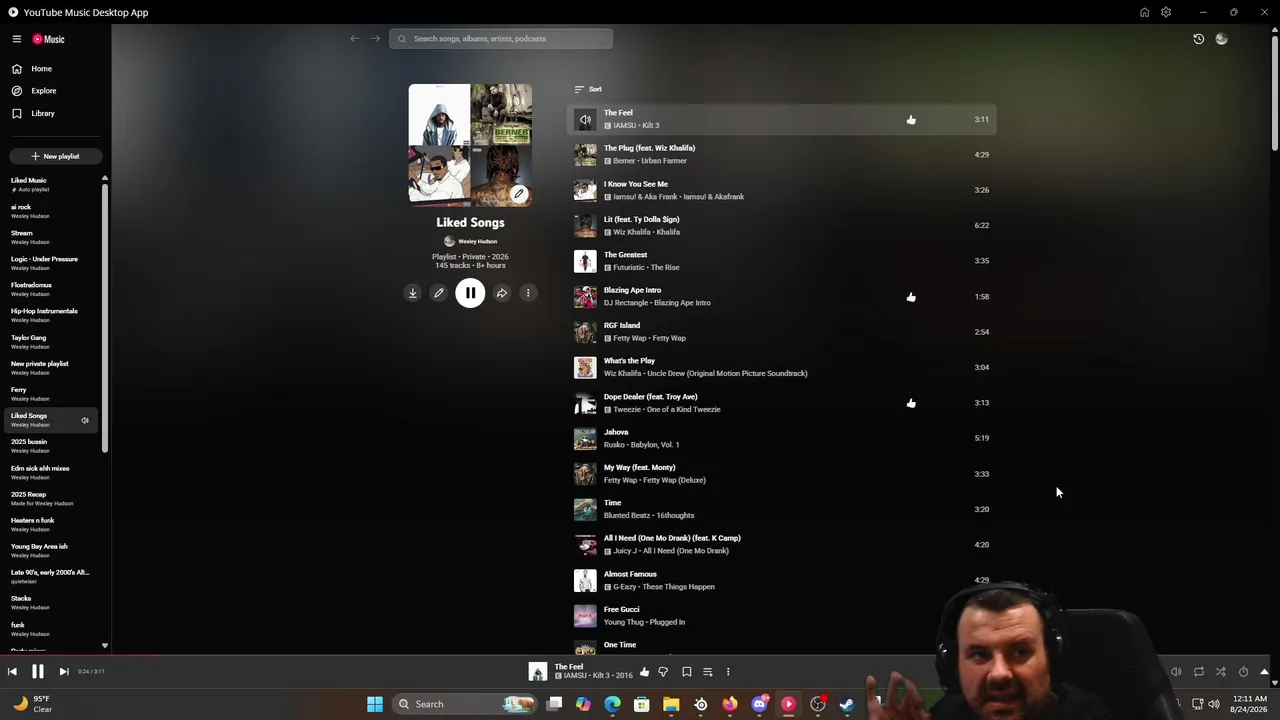Toggle shuffle in the player bar
Viewport: 1280px width, 720px height.
1221,672
